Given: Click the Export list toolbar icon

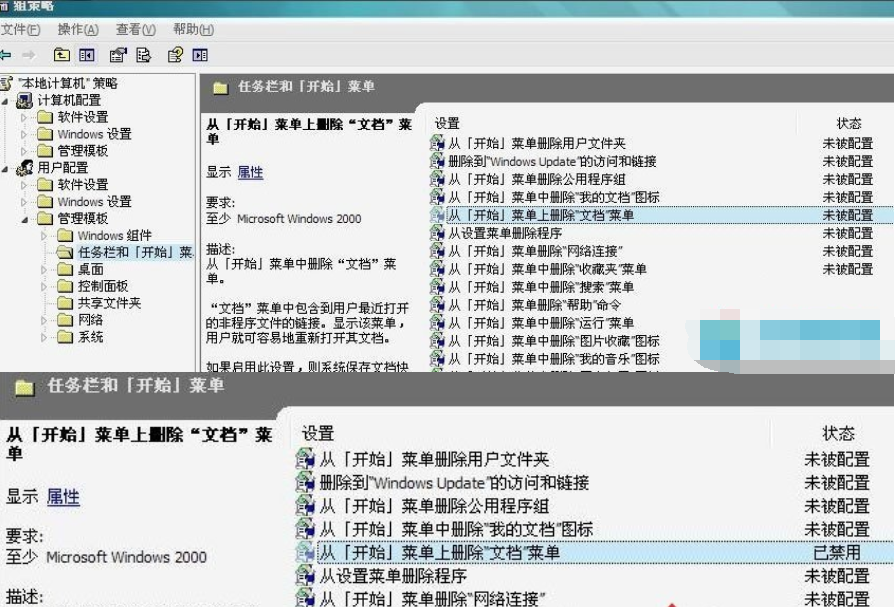Looking at the screenshot, I should pos(144,55).
